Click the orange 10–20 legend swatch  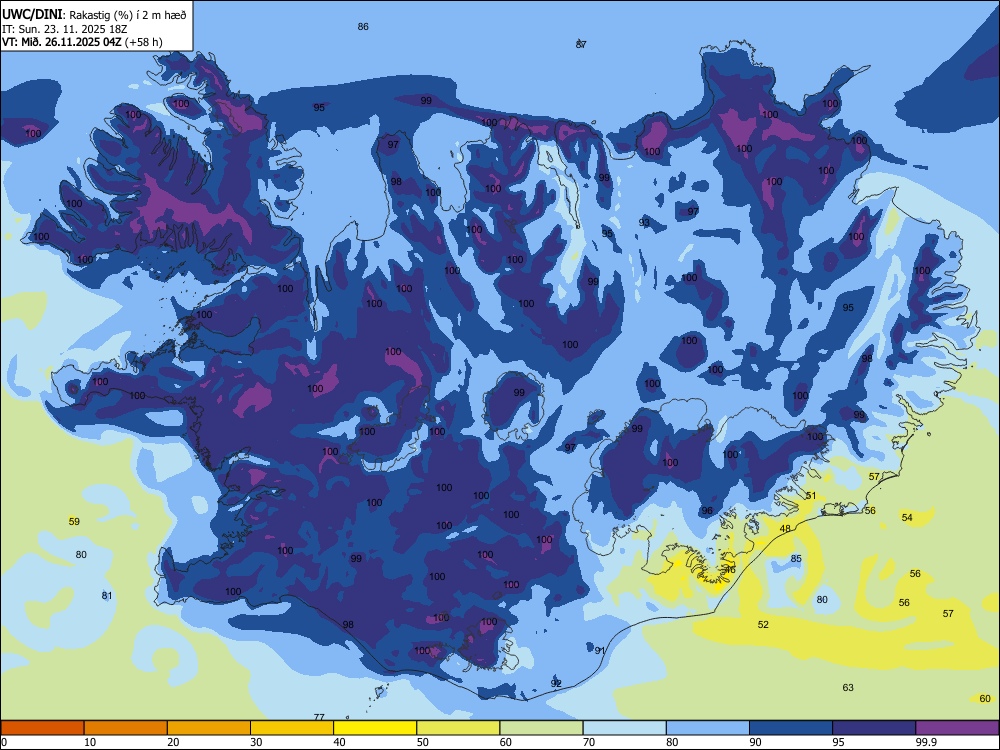pos(126,728)
